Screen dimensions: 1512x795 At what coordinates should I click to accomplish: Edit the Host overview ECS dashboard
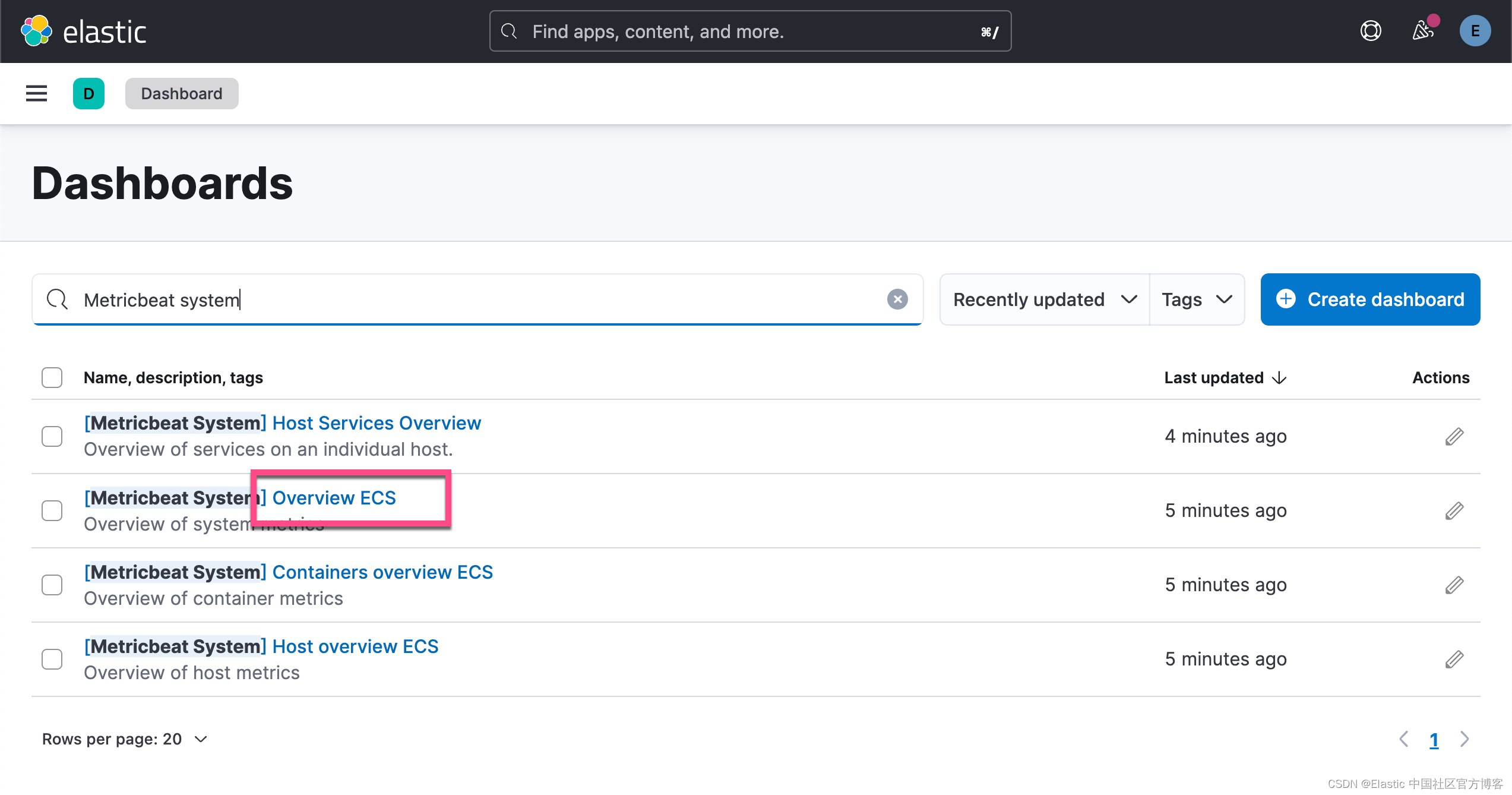pyautogui.click(x=1454, y=660)
